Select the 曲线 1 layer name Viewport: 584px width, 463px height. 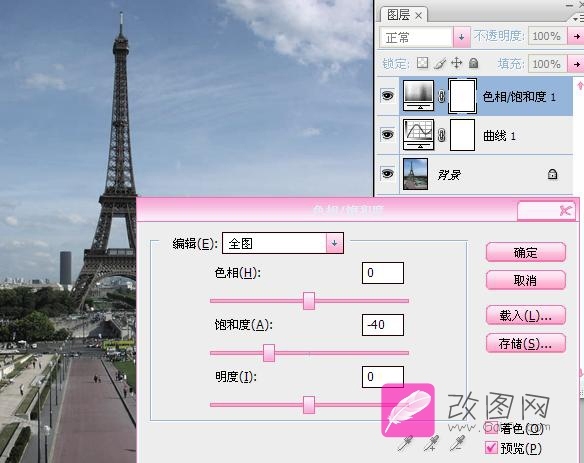coord(499,136)
